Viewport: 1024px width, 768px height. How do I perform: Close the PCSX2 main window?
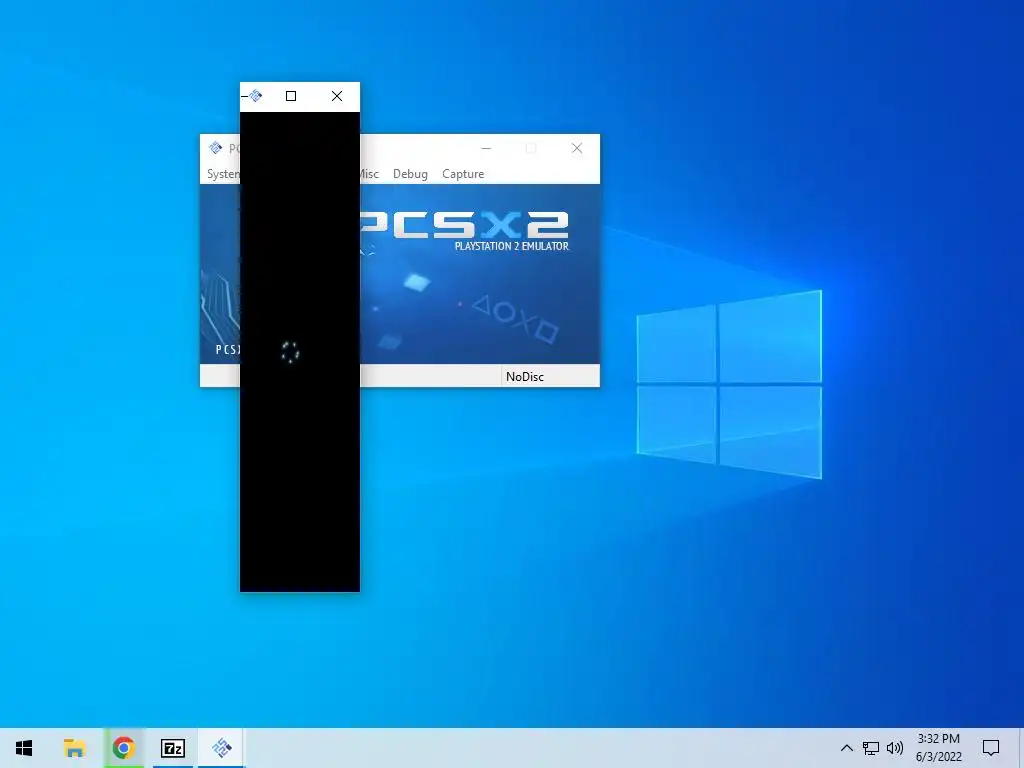click(577, 148)
